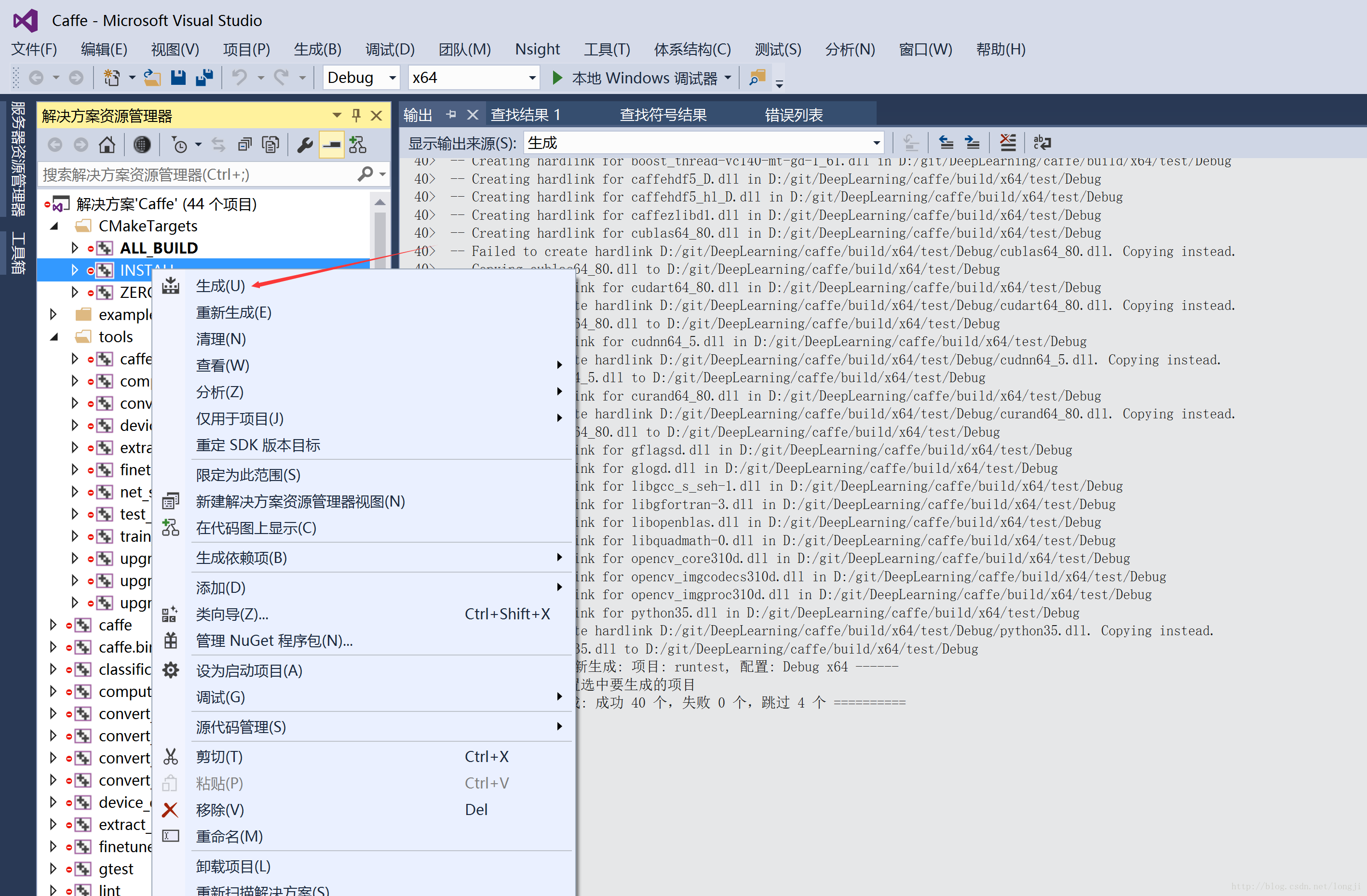
Task: Collapse the CMakeTargets folder
Action: (x=54, y=226)
